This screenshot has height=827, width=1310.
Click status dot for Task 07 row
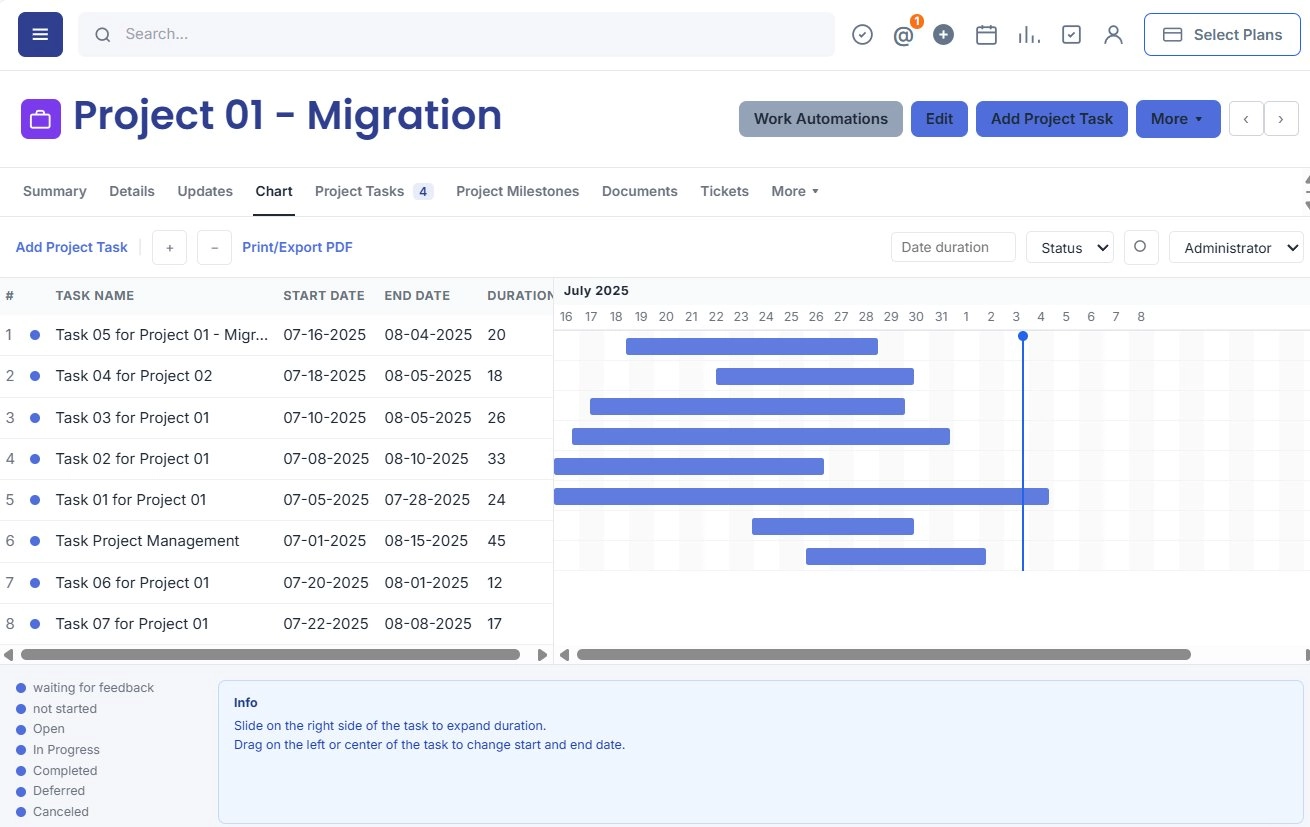(35, 624)
